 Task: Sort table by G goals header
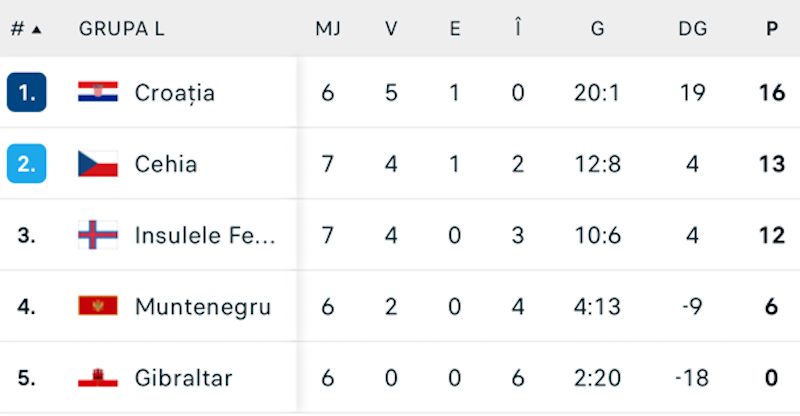coord(597,29)
